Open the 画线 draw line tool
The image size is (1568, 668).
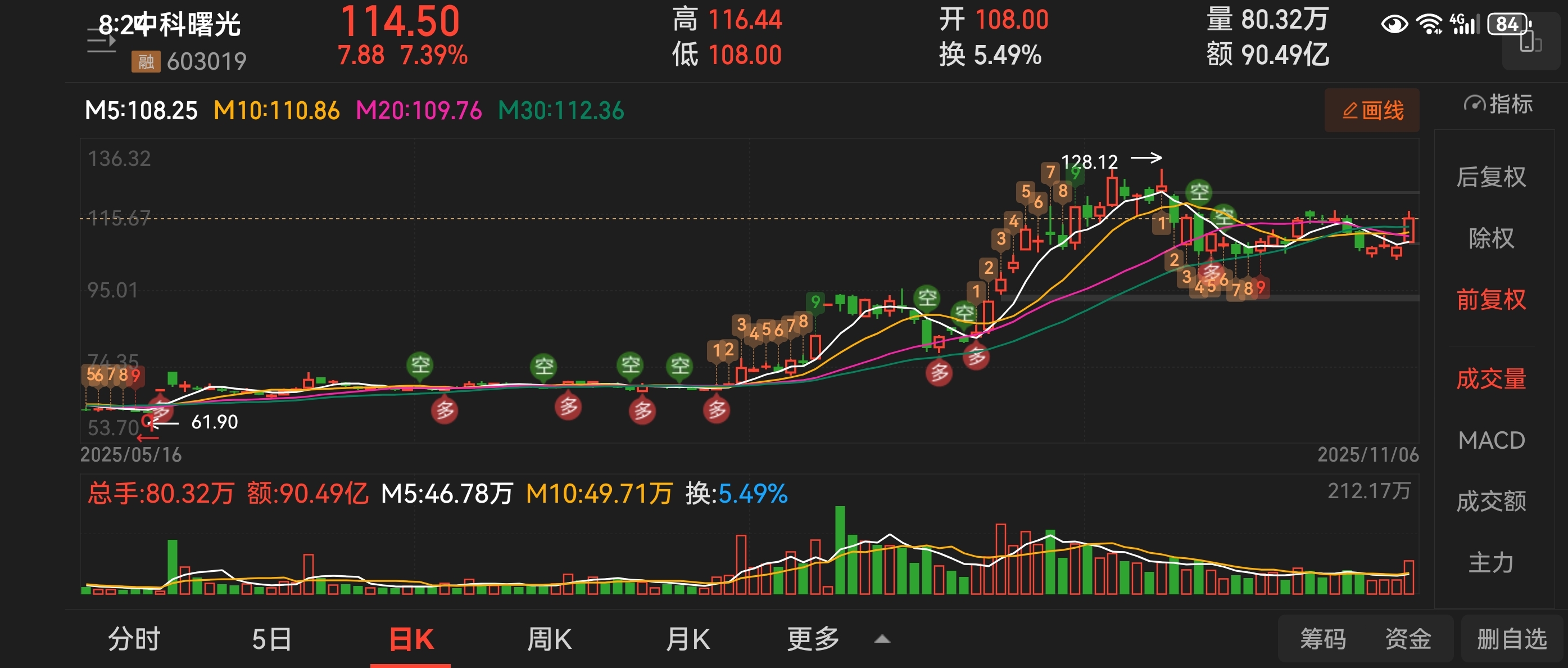(x=1371, y=110)
